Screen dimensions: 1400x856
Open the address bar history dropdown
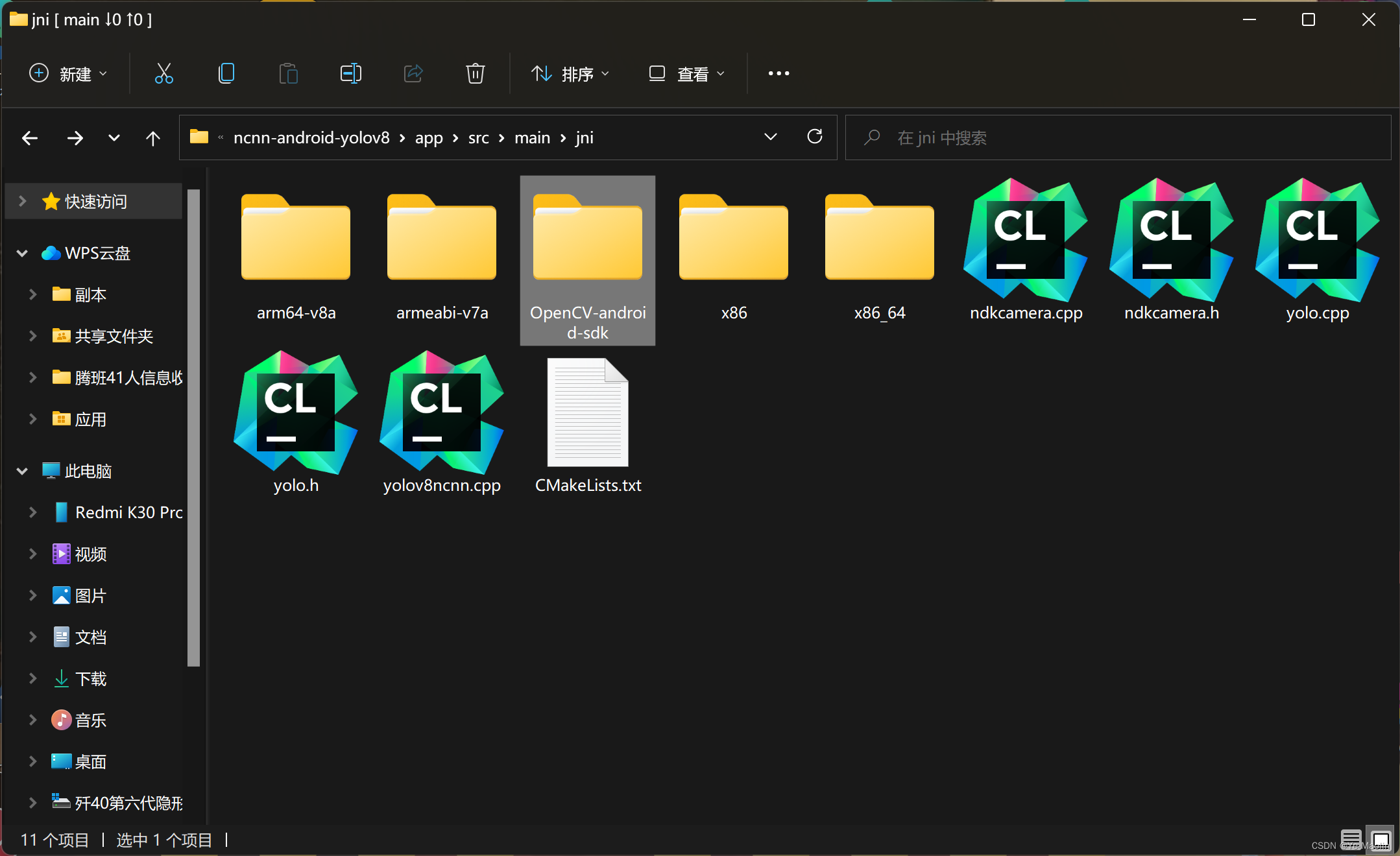pos(770,137)
